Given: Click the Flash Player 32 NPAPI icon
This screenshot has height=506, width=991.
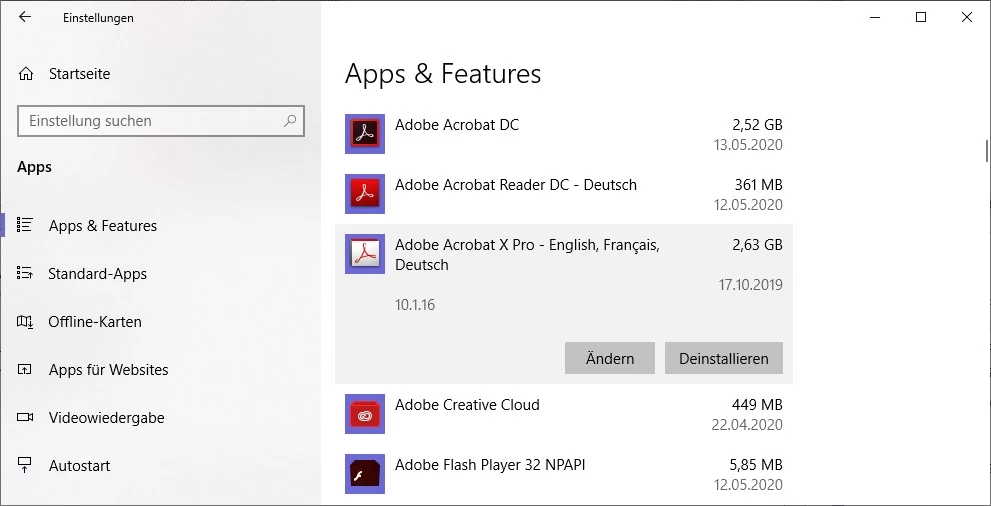Looking at the screenshot, I should pyautogui.click(x=365, y=474).
